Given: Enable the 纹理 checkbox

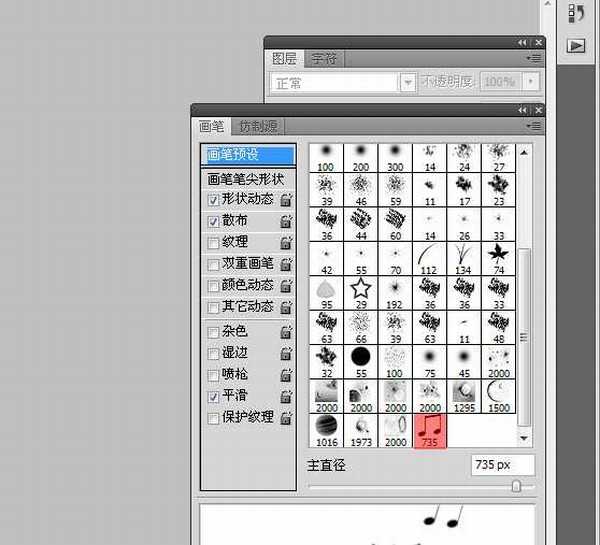Looking at the screenshot, I should 213,243.
